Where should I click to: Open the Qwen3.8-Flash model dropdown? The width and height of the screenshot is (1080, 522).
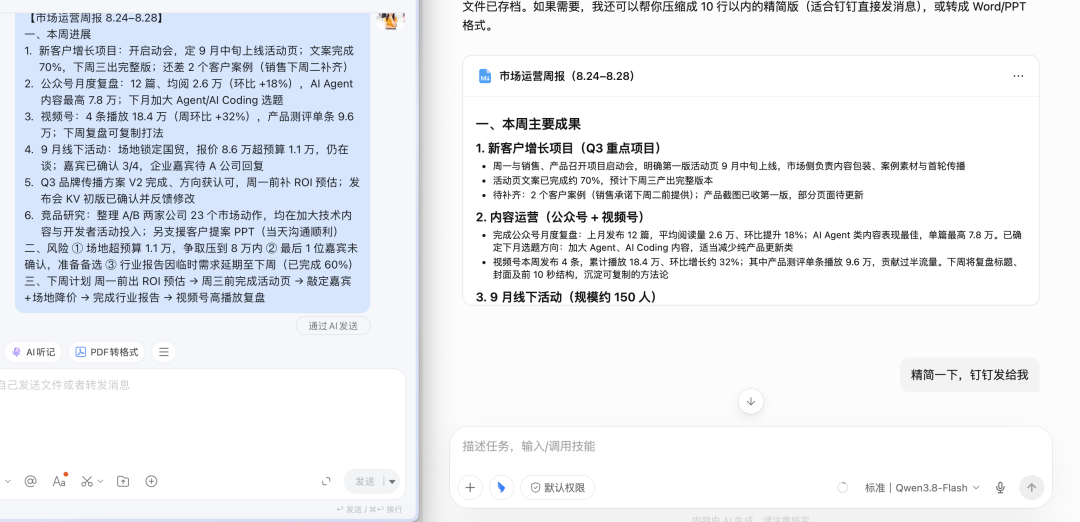click(922, 488)
